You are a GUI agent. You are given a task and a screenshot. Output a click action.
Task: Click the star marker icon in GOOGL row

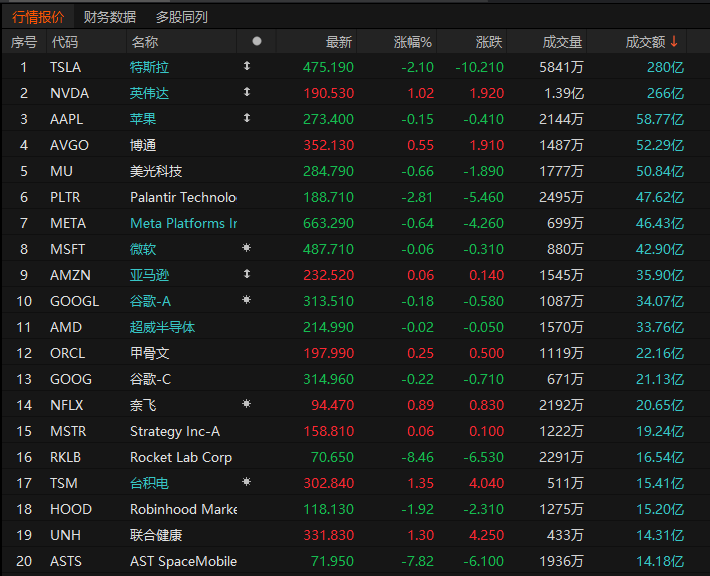click(246, 300)
